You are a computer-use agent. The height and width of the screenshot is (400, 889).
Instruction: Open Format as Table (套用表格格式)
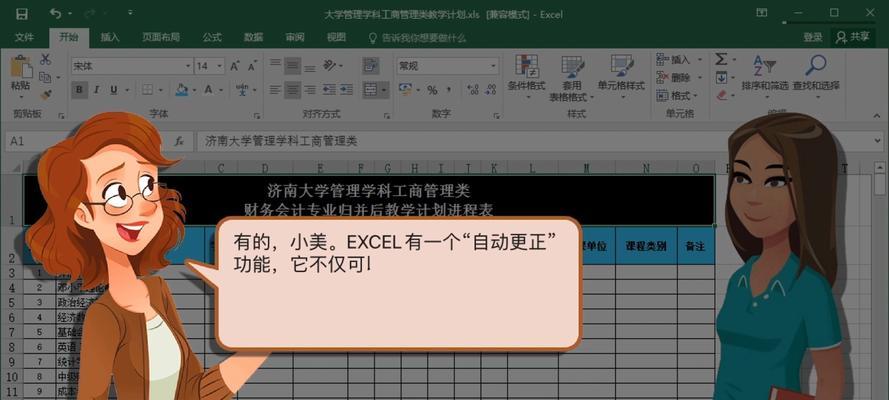click(572, 78)
